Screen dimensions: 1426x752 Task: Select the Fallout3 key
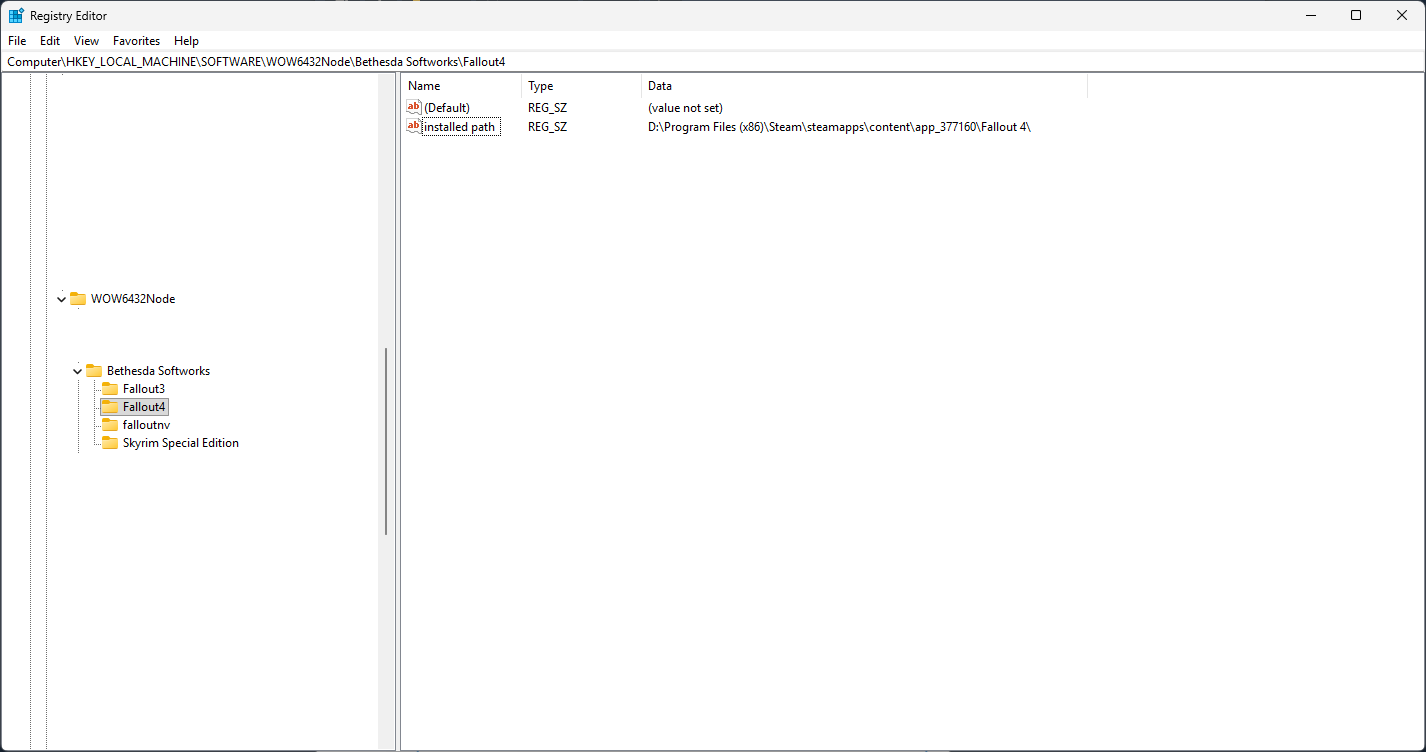(x=144, y=389)
